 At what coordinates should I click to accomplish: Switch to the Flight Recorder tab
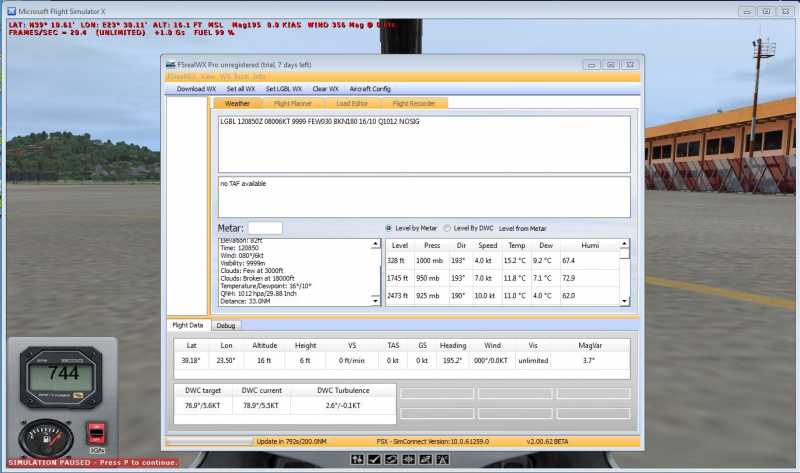pos(414,103)
